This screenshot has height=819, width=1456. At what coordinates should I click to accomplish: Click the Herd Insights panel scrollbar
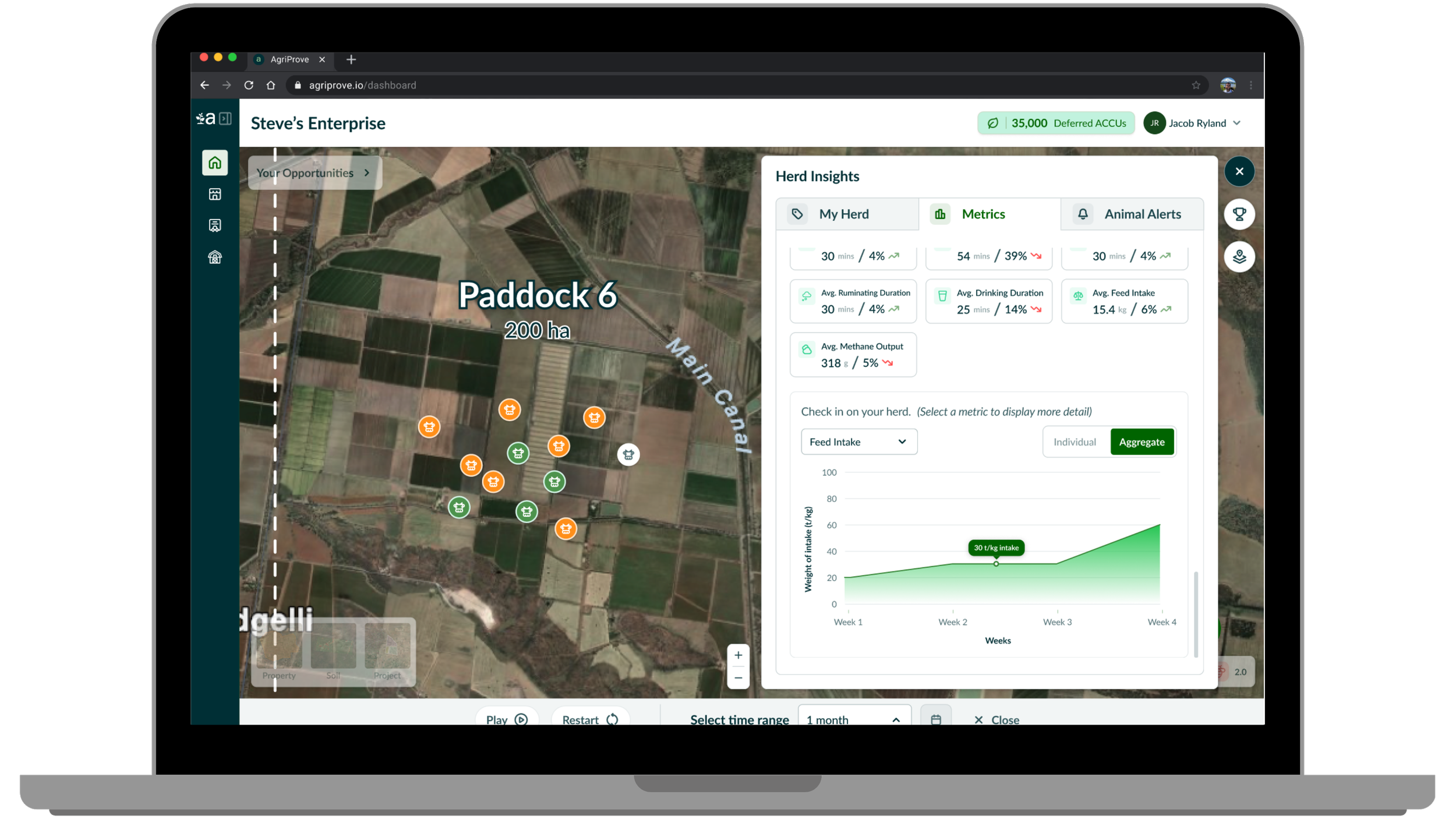point(1196,615)
